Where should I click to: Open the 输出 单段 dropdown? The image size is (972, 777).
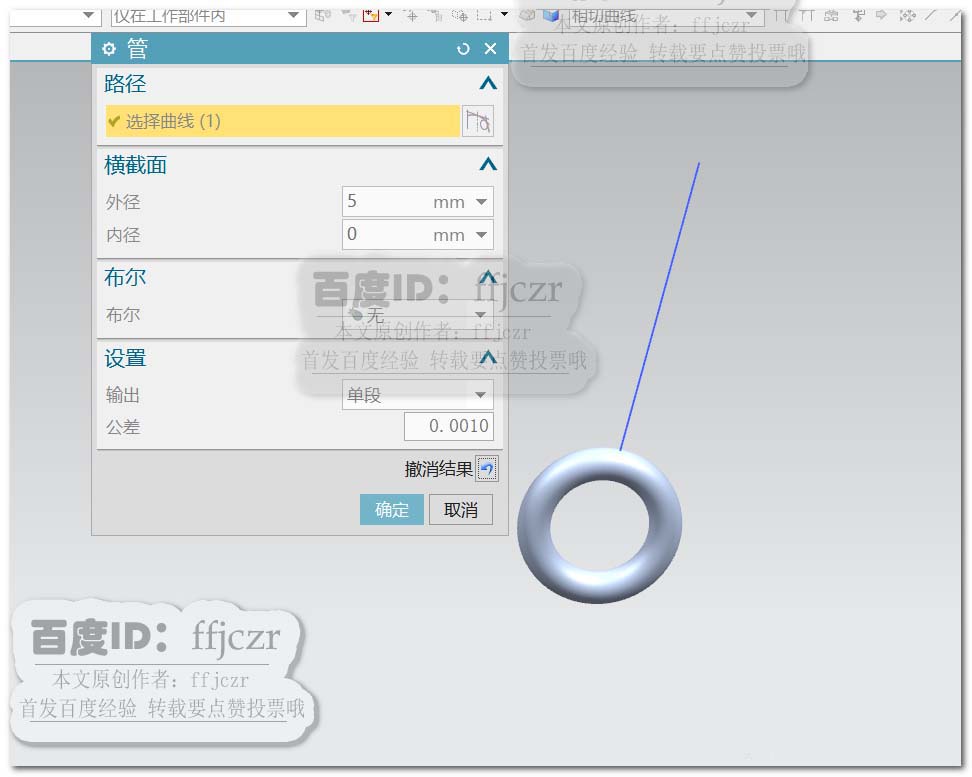pyautogui.click(x=418, y=394)
